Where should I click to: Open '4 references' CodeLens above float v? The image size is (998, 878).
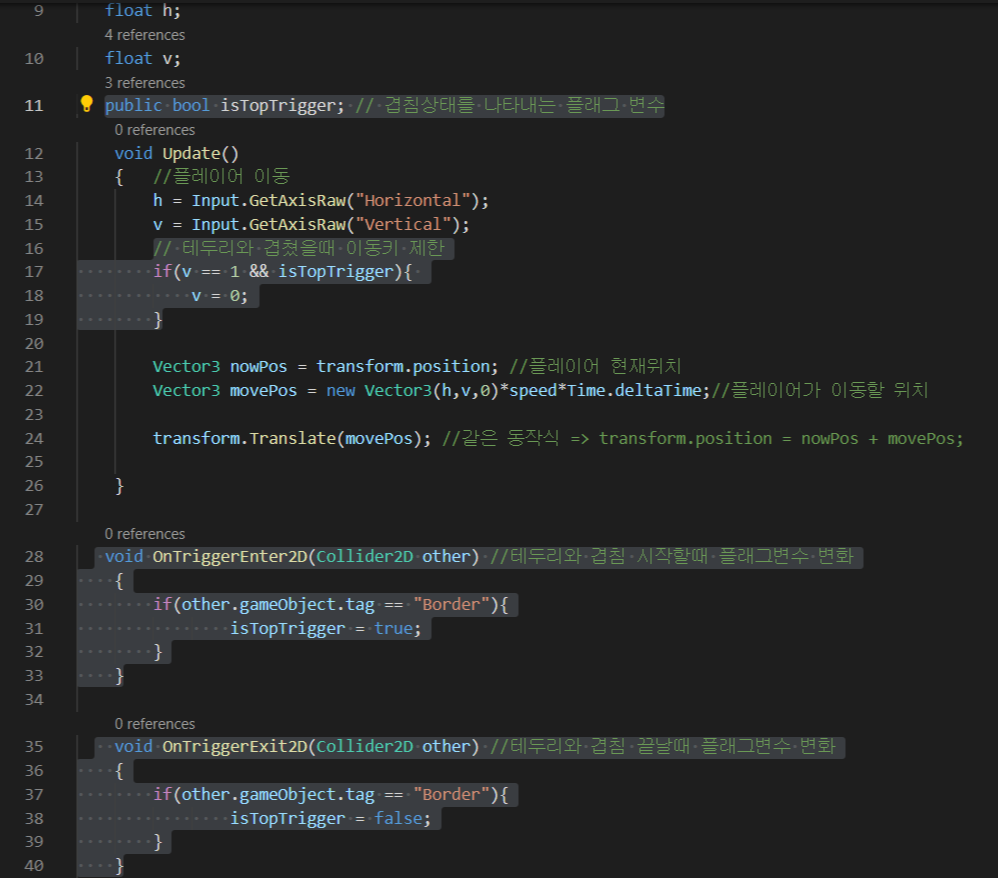[x=144, y=35]
